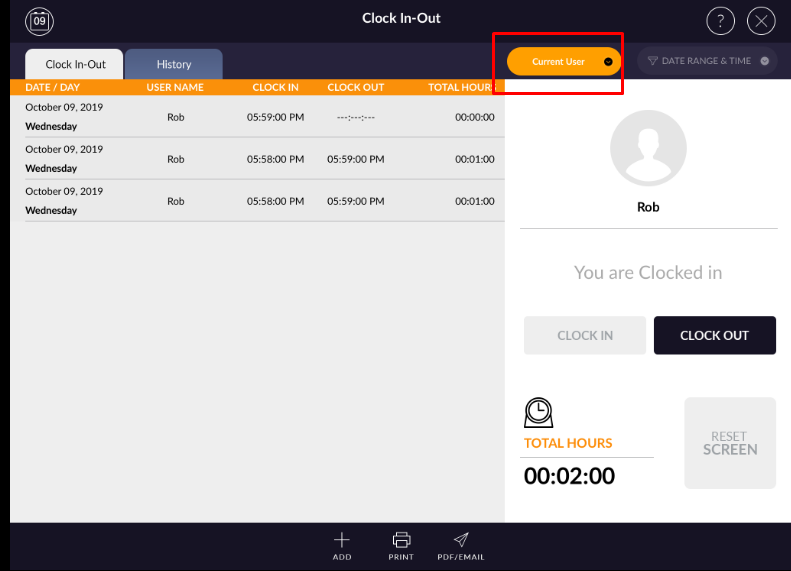
Task: Click the User Name column header
Action: pyautogui.click(x=175, y=88)
